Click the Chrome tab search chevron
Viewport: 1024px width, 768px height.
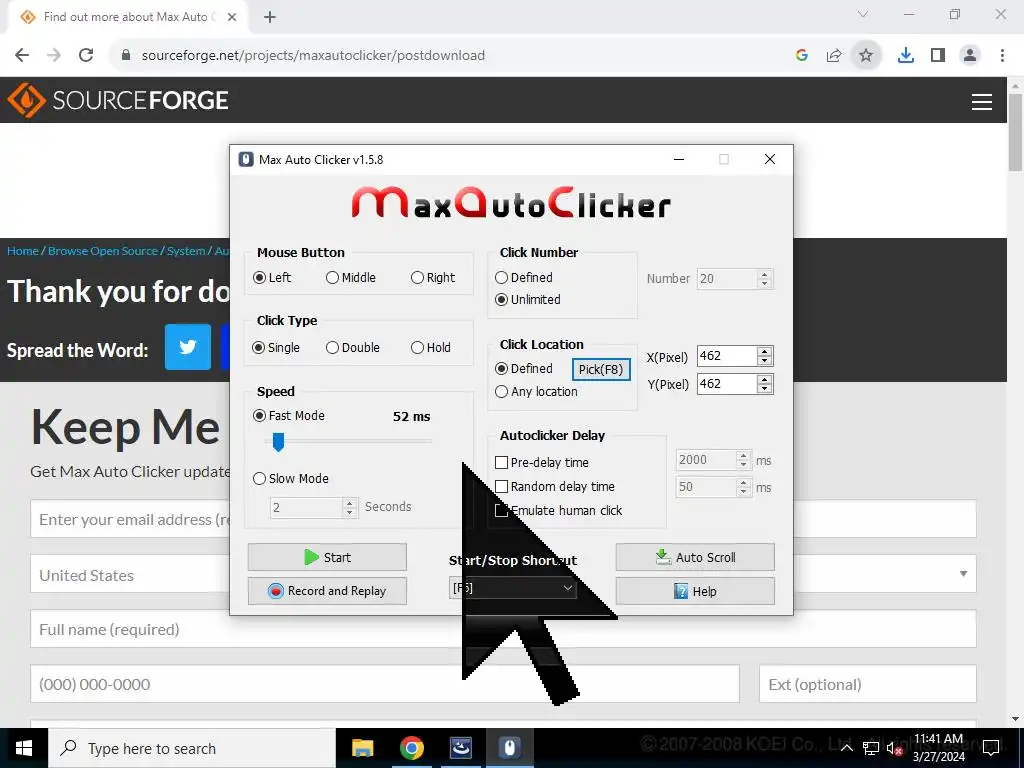(x=863, y=14)
